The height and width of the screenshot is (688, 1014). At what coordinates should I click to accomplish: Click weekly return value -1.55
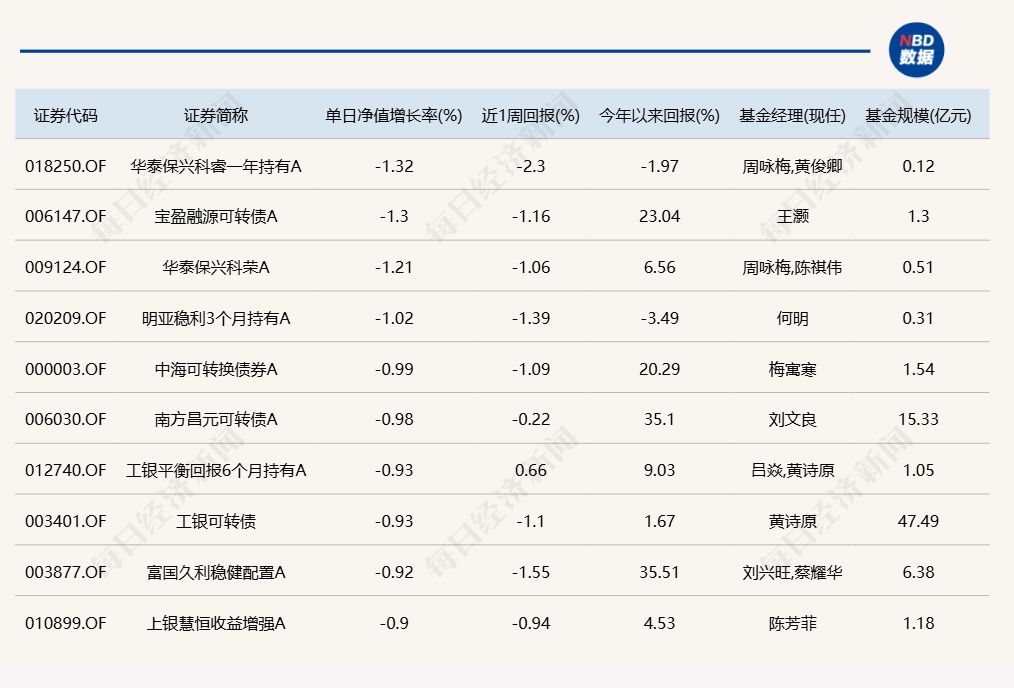[531, 572]
